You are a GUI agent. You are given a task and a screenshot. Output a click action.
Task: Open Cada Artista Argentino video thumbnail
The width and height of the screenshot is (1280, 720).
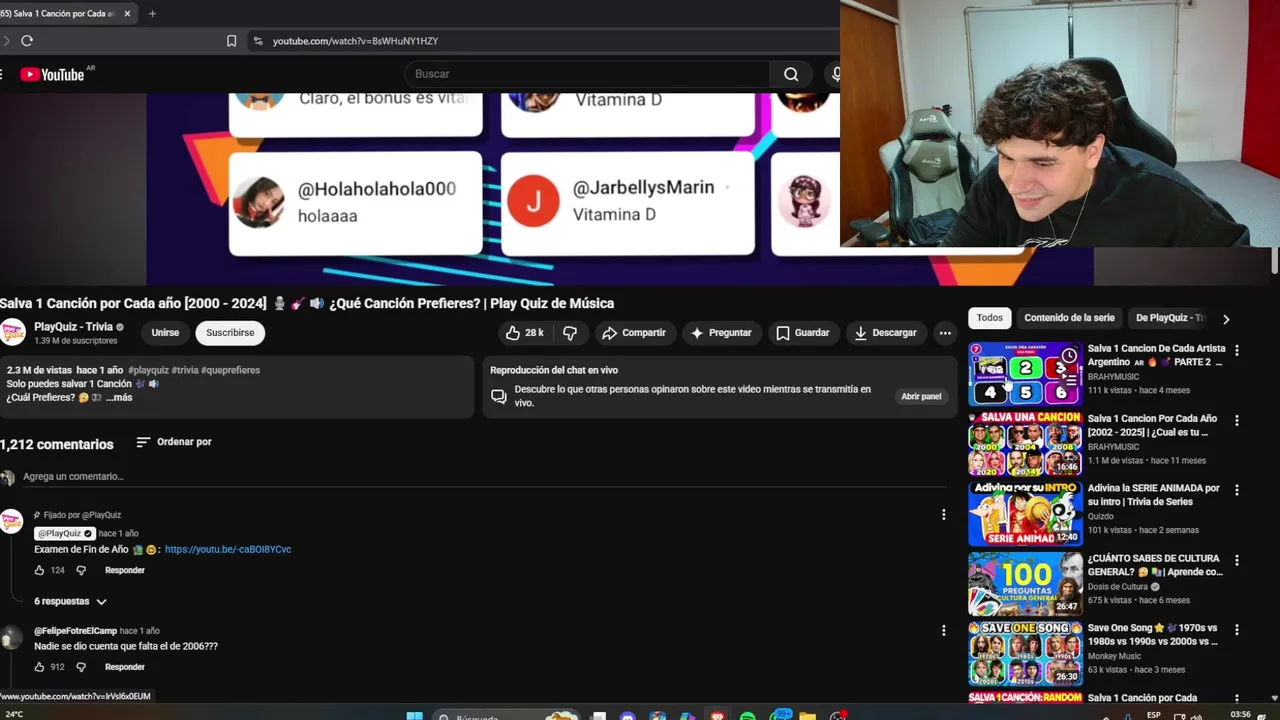(x=1025, y=374)
